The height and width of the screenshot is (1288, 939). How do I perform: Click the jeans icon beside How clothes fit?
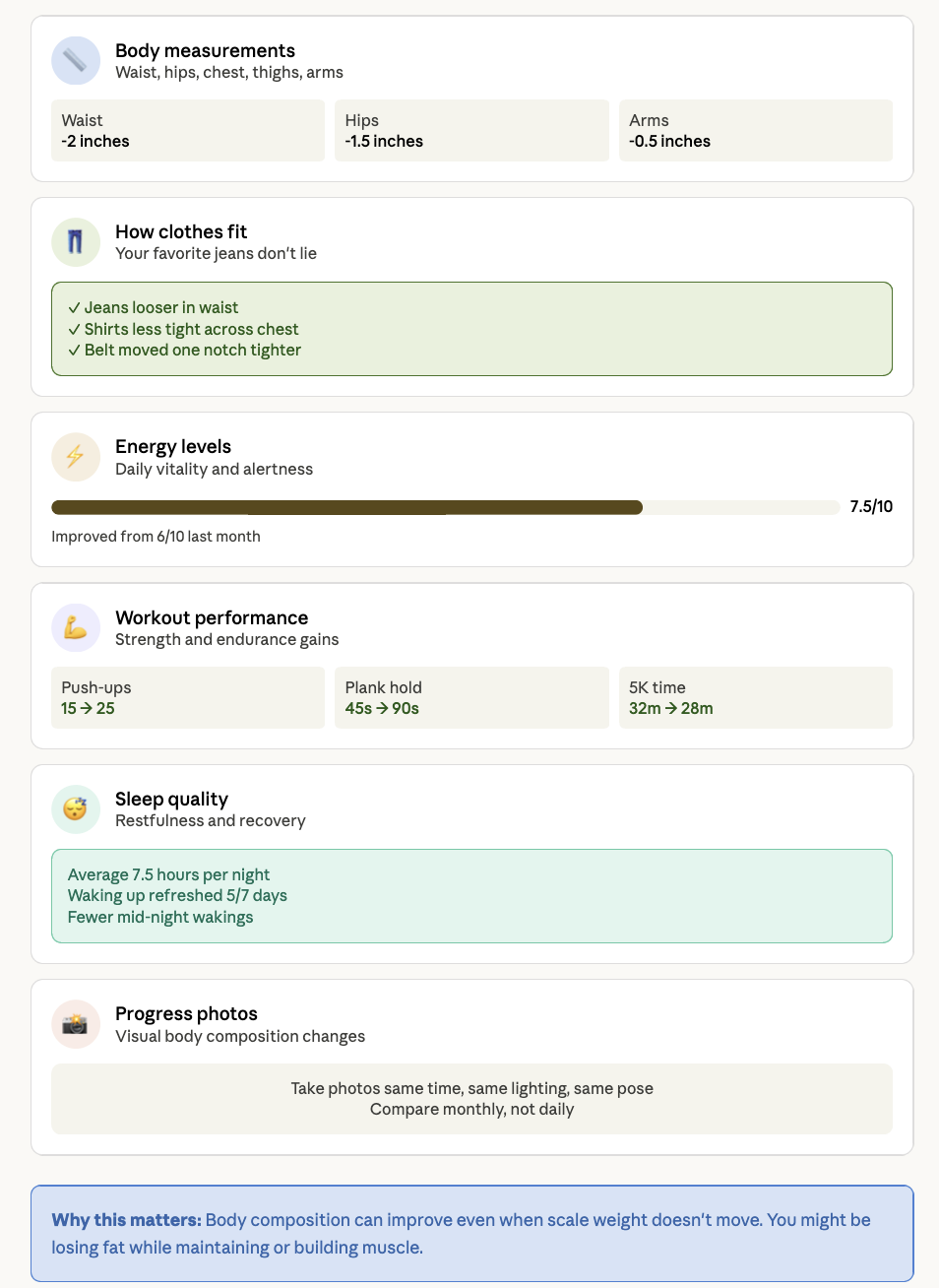[x=76, y=242]
